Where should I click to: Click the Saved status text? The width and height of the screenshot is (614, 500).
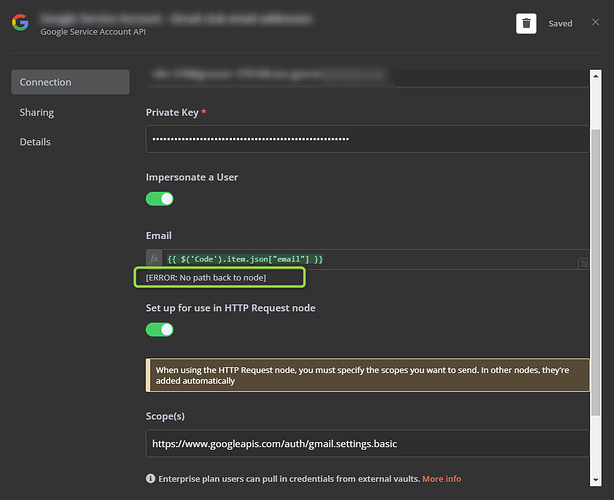(x=560, y=24)
